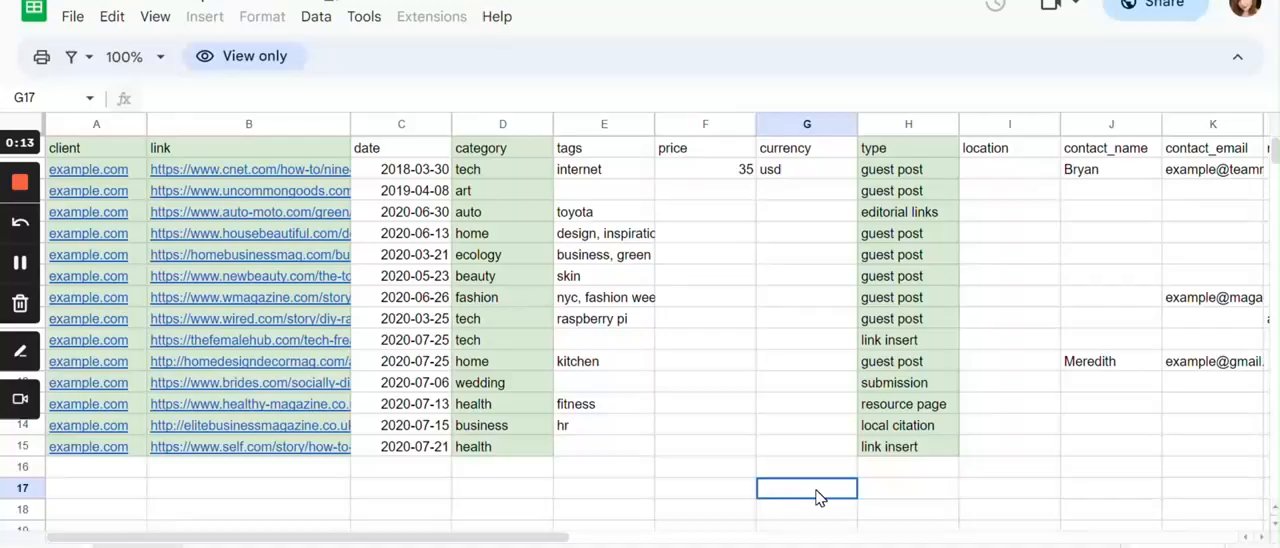
Task: Click the Google Sheets home logo
Action: (34, 9)
